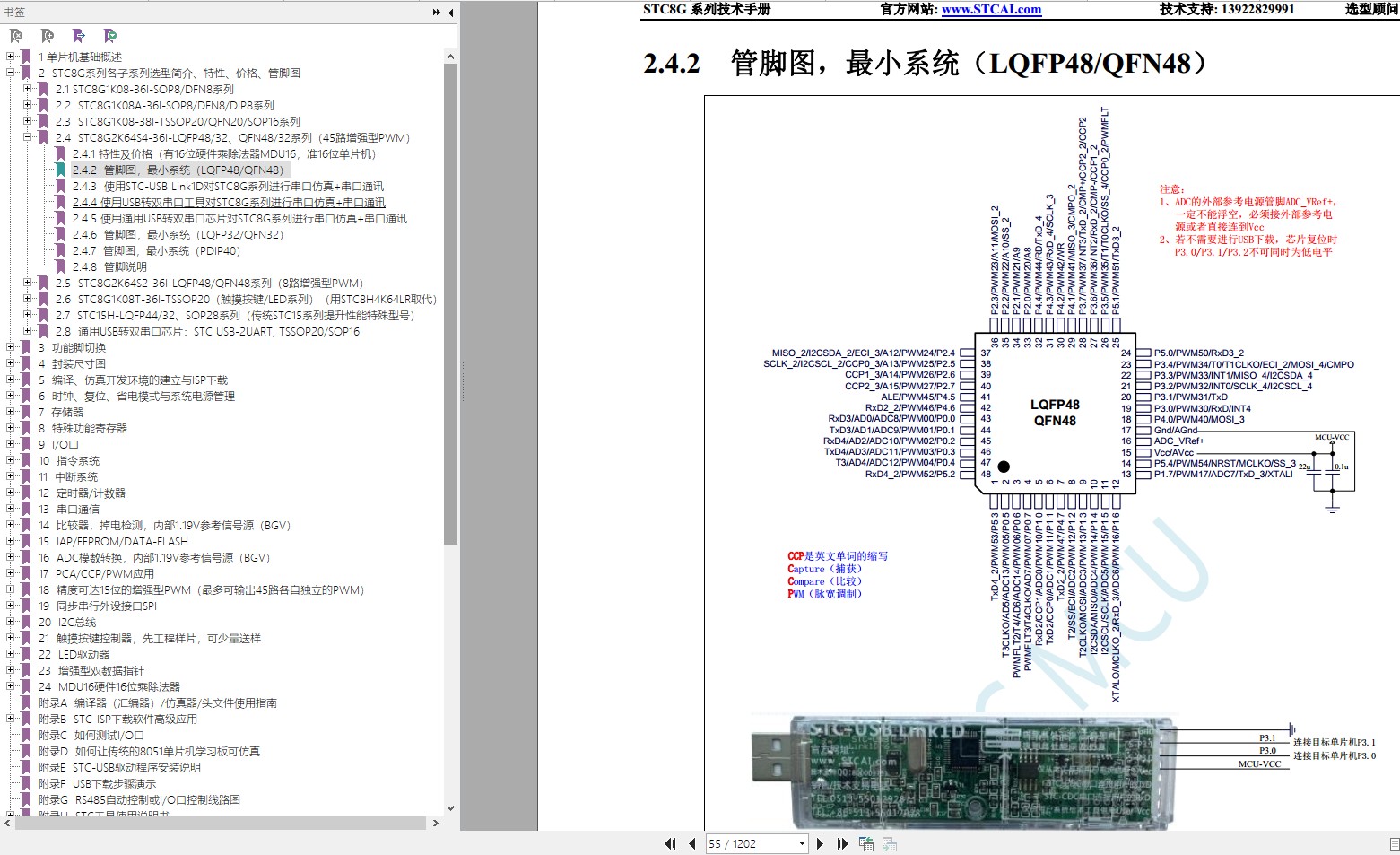
Task: Open bookmark 2.4.7 管脚图 (PDIP40)
Action: [x=157, y=250]
